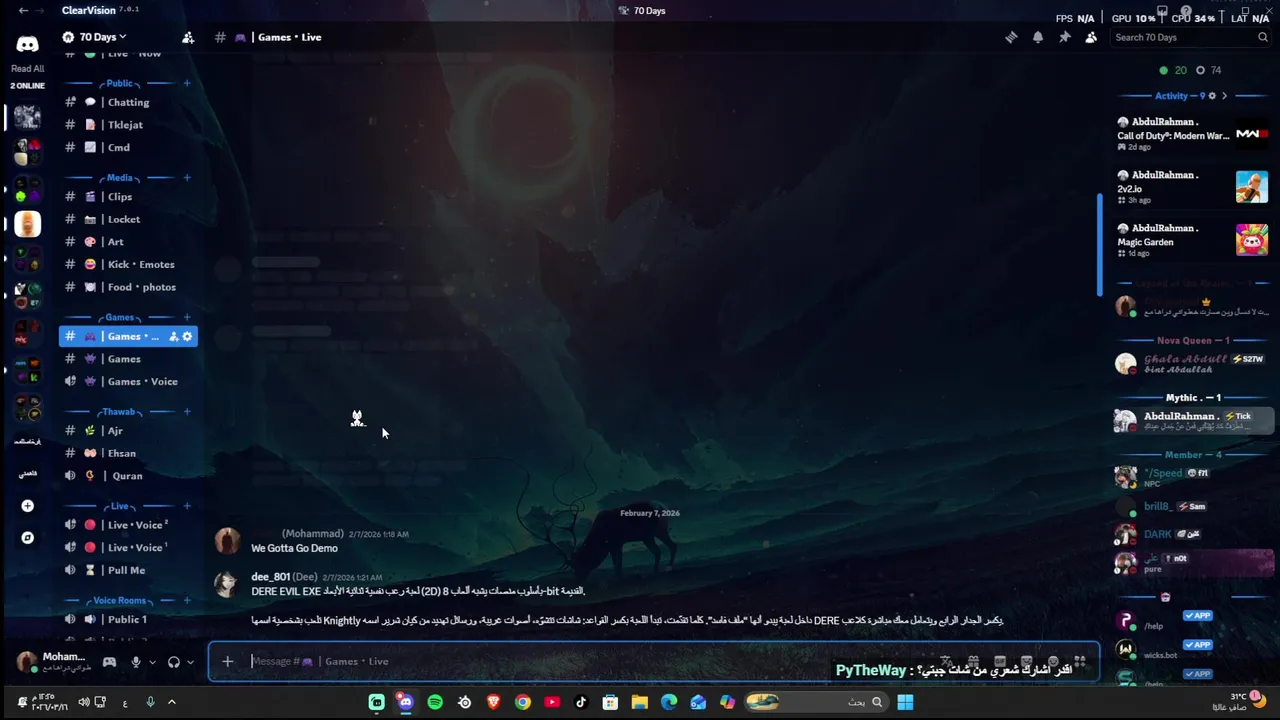The width and height of the screenshot is (1280, 720).
Task: Create channel in Media category
Action: point(187,177)
